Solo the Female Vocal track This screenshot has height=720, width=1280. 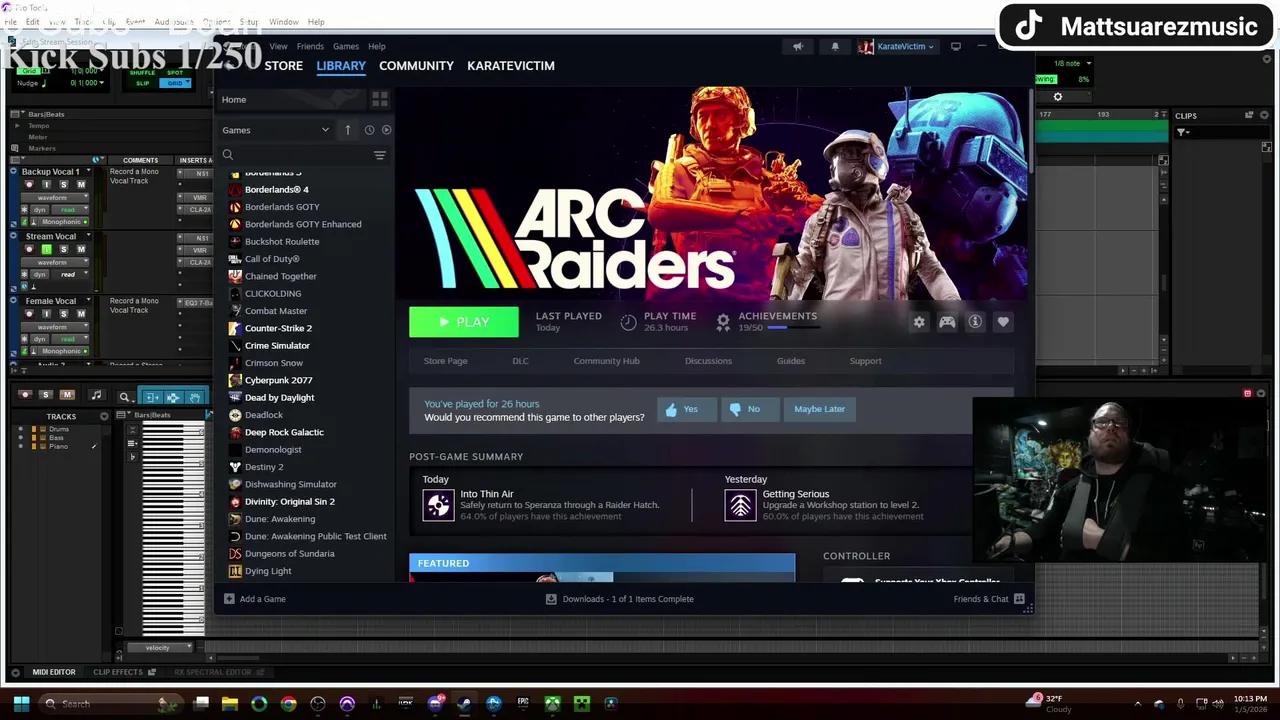(64, 314)
